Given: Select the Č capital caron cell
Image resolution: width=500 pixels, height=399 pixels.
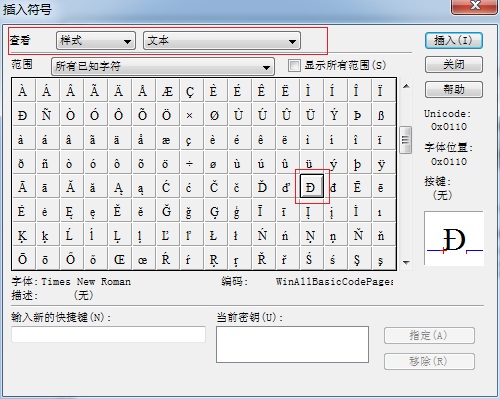Looking at the screenshot, I should [216, 187].
